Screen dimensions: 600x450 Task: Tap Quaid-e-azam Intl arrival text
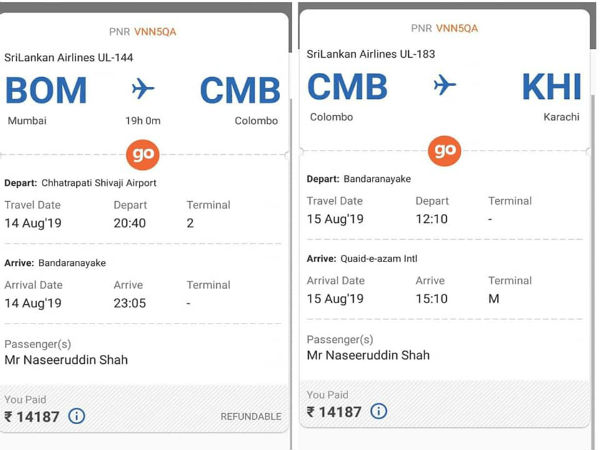(379, 259)
